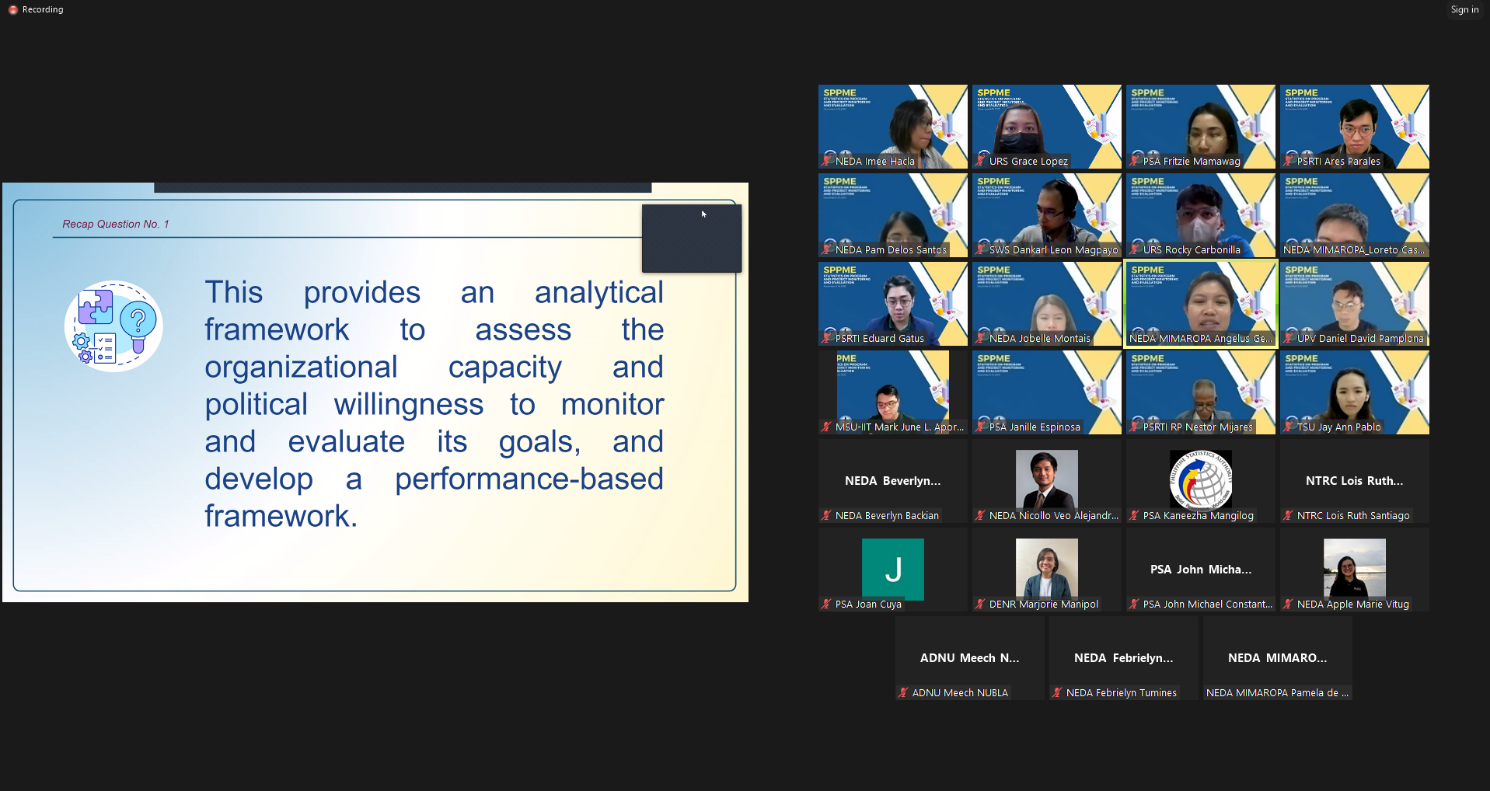Click muted mic icon beside NTRC Lois Ruth Santiago

pyautogui.click(x=1289, y=516)
